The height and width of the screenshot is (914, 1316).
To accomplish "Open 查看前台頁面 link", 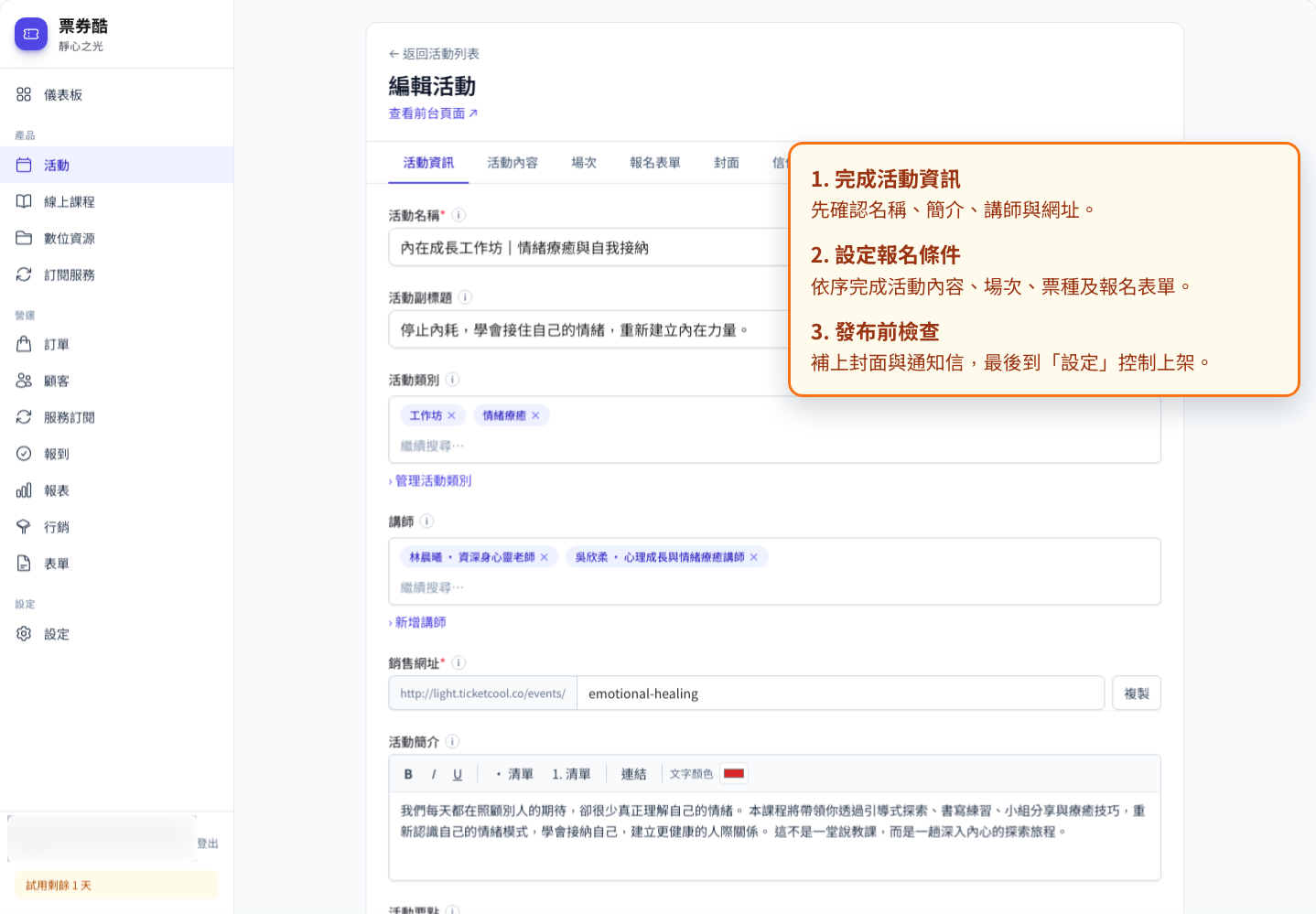I will pyautogui.click(x=433, y=113).
